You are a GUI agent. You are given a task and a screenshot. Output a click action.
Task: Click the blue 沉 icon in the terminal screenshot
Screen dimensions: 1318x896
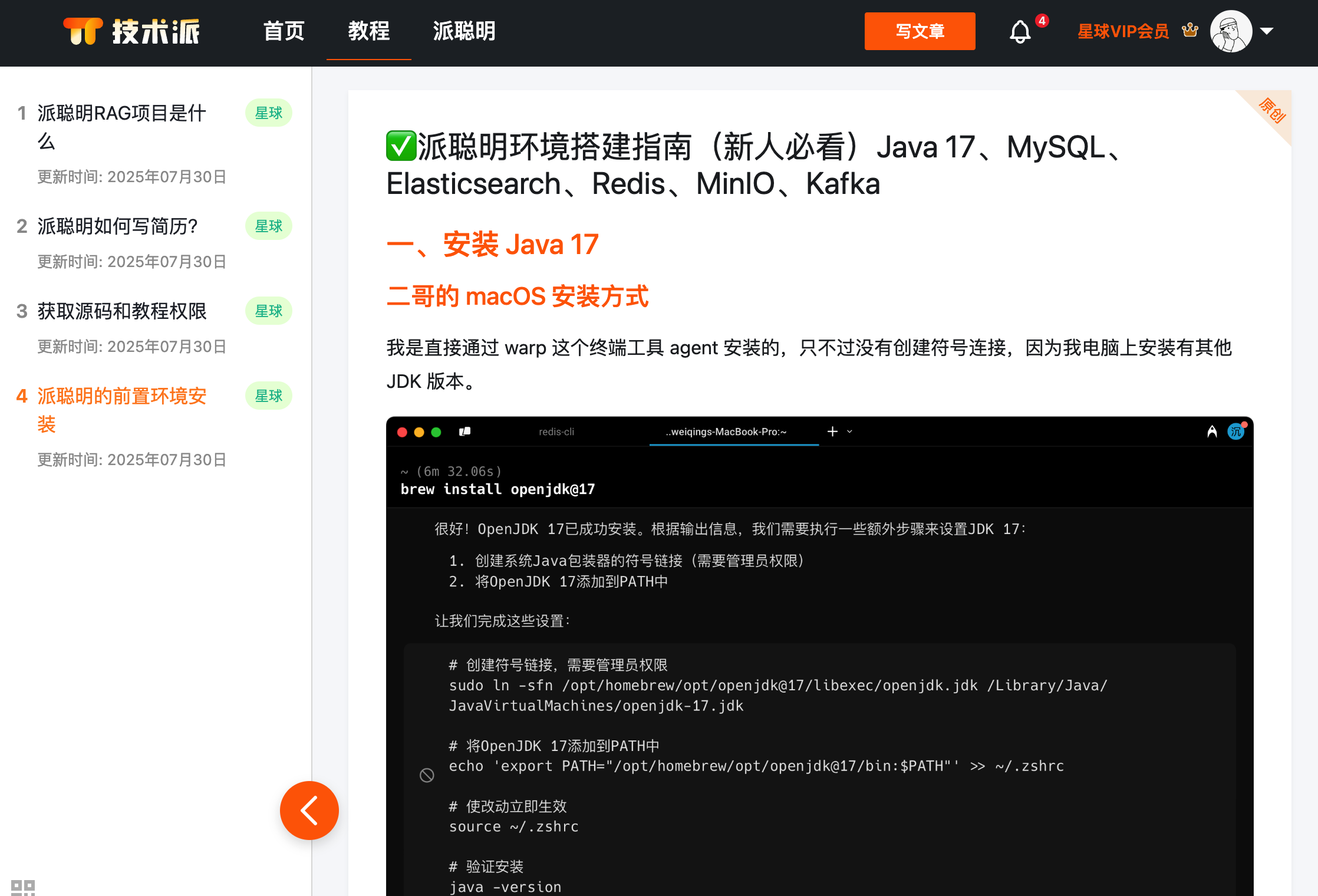pyautogui.click(x=1236, y=431)
